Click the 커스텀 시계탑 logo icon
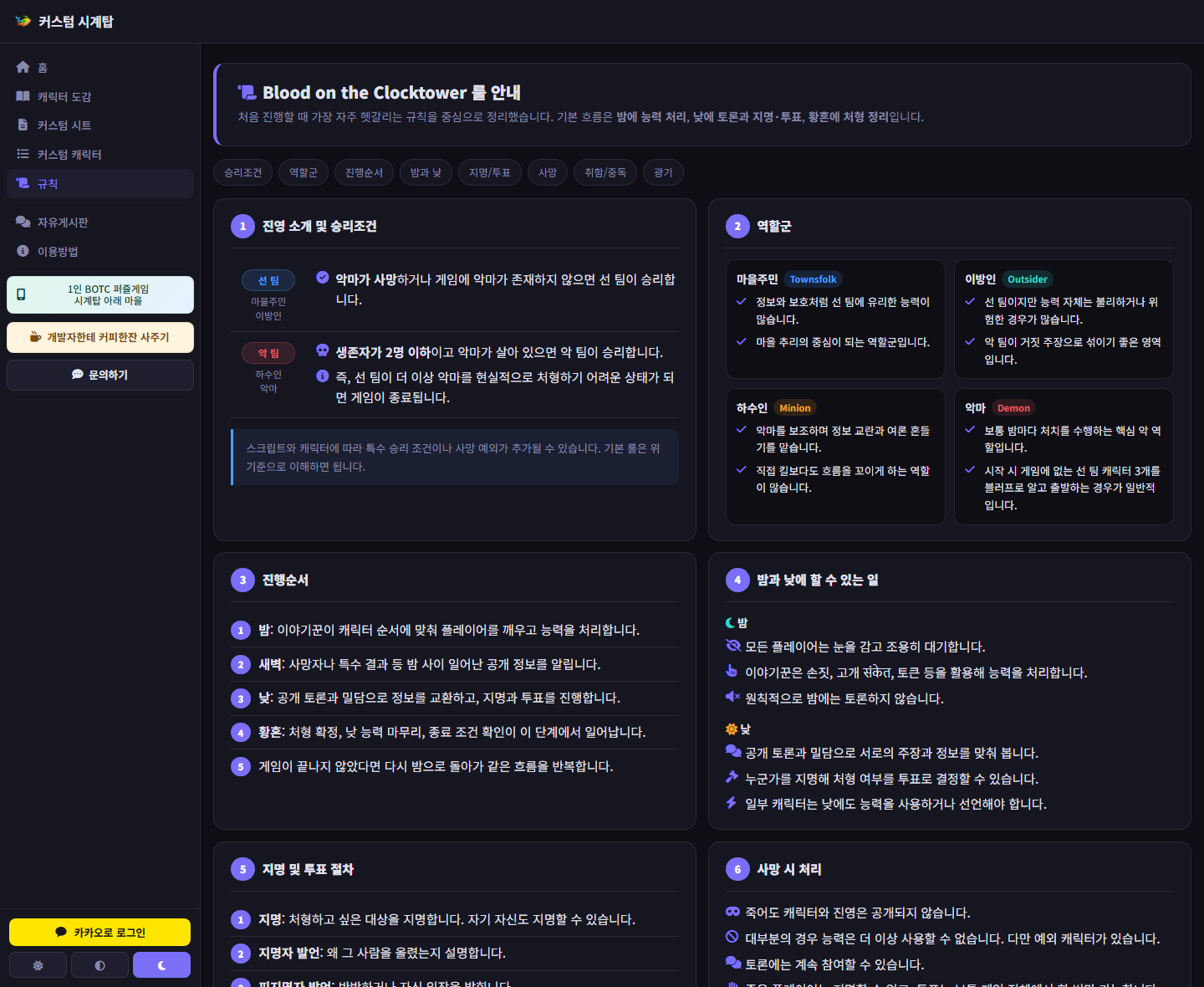This screenshot has height=987, width=1204. (x=23, y=21)
